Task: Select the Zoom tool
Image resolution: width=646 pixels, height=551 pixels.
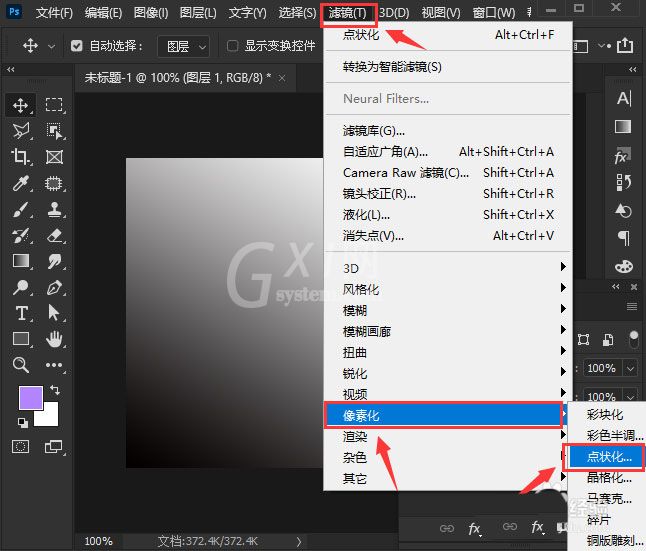Action: pos(21,365)
